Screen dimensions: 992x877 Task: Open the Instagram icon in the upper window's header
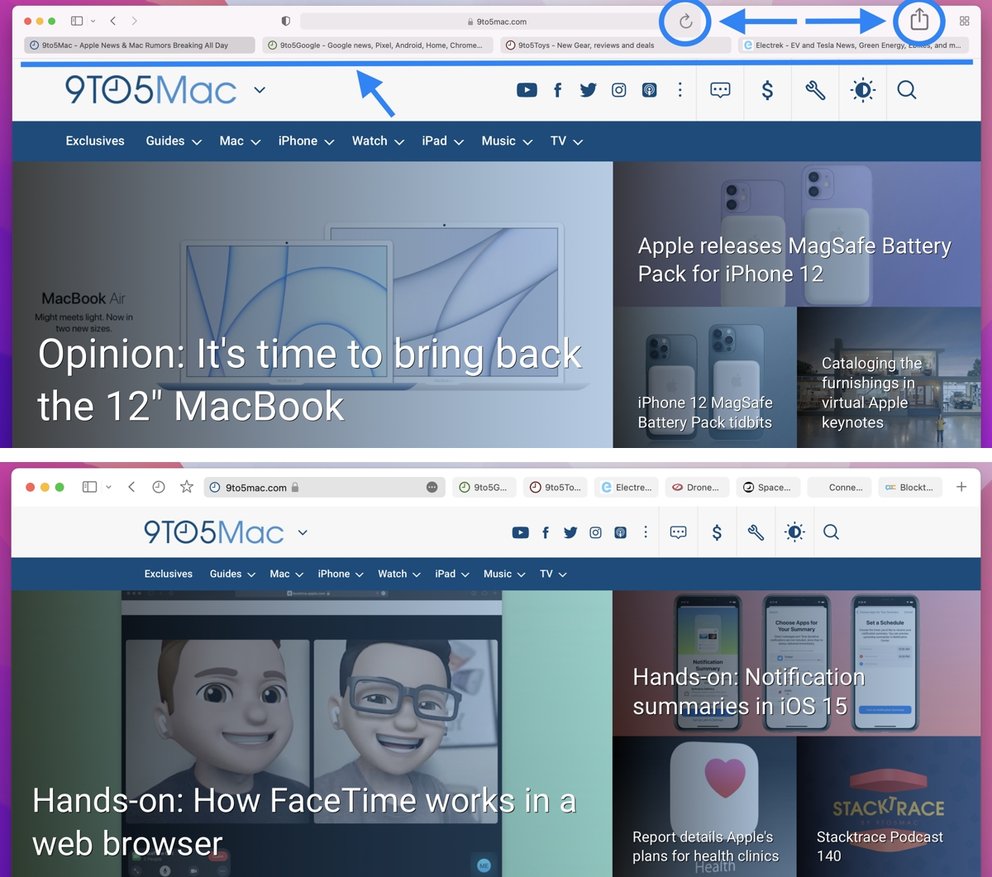pos(619,90)
